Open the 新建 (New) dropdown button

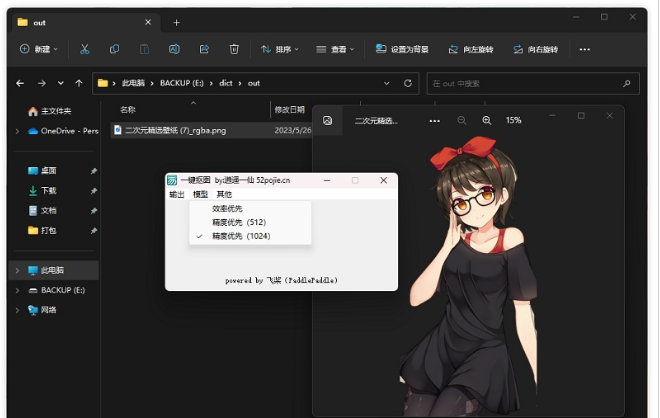tap(39, 49)
